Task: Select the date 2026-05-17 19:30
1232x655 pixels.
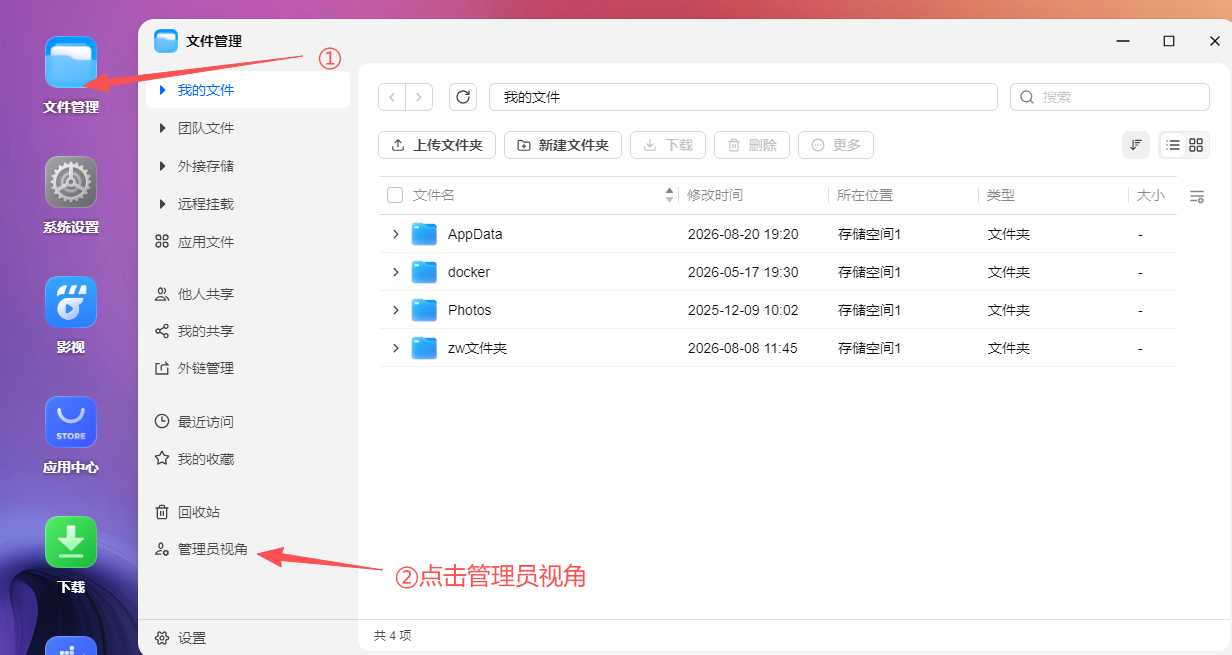Action: click(x=743, y=272)
